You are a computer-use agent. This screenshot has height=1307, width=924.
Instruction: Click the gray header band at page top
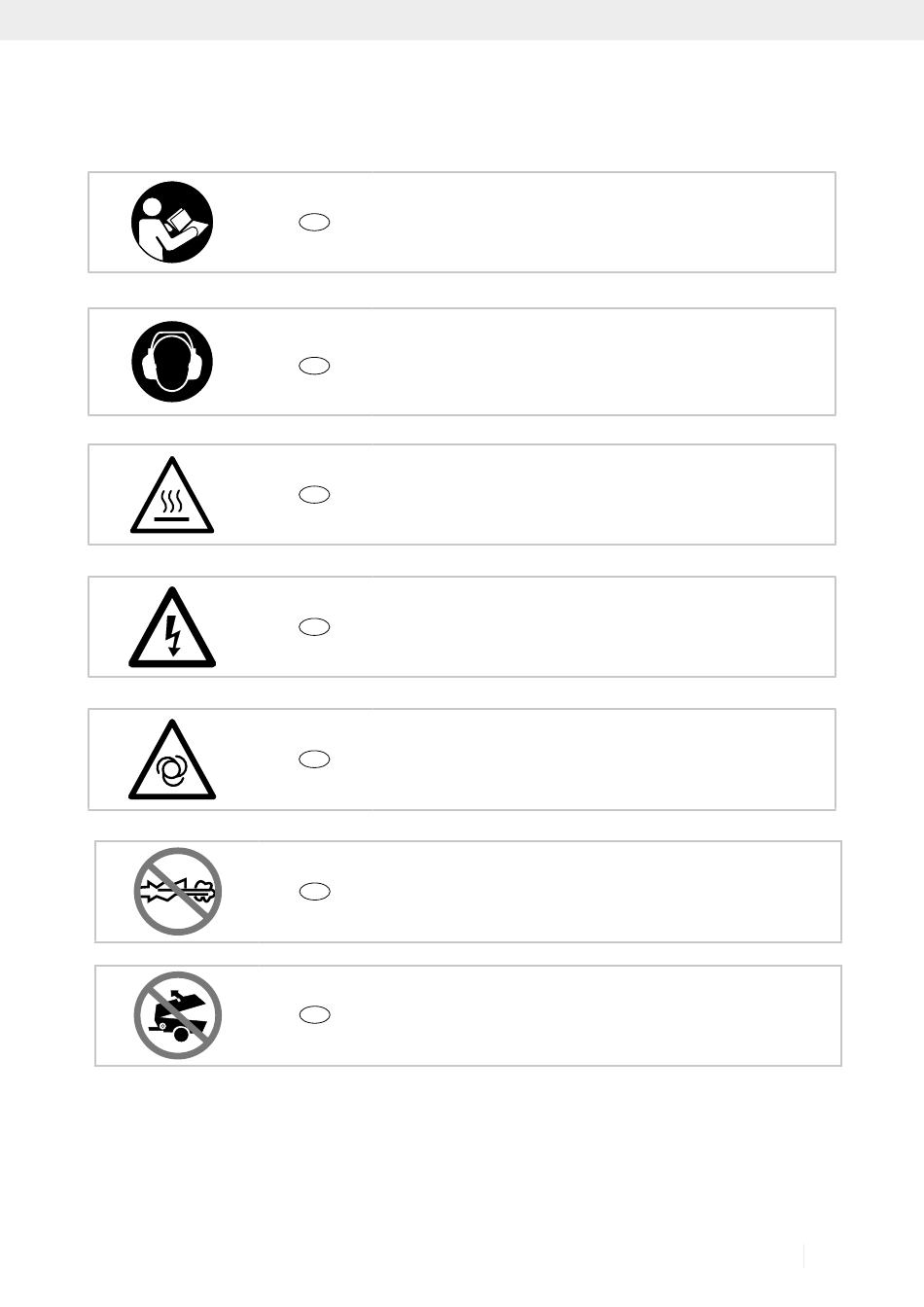pyautogui.click(x=462, y=19)
